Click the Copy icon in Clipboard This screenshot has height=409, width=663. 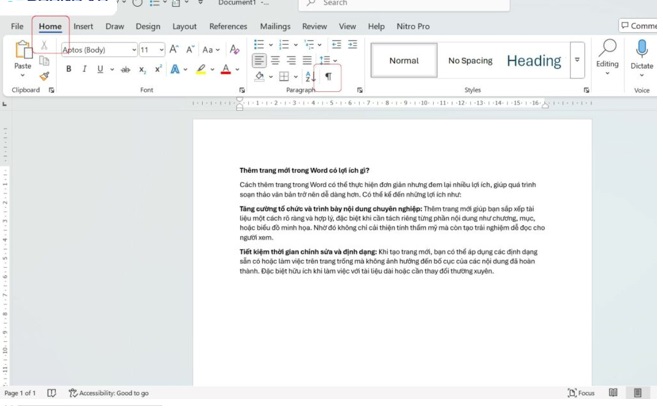[x=44, y=61]
